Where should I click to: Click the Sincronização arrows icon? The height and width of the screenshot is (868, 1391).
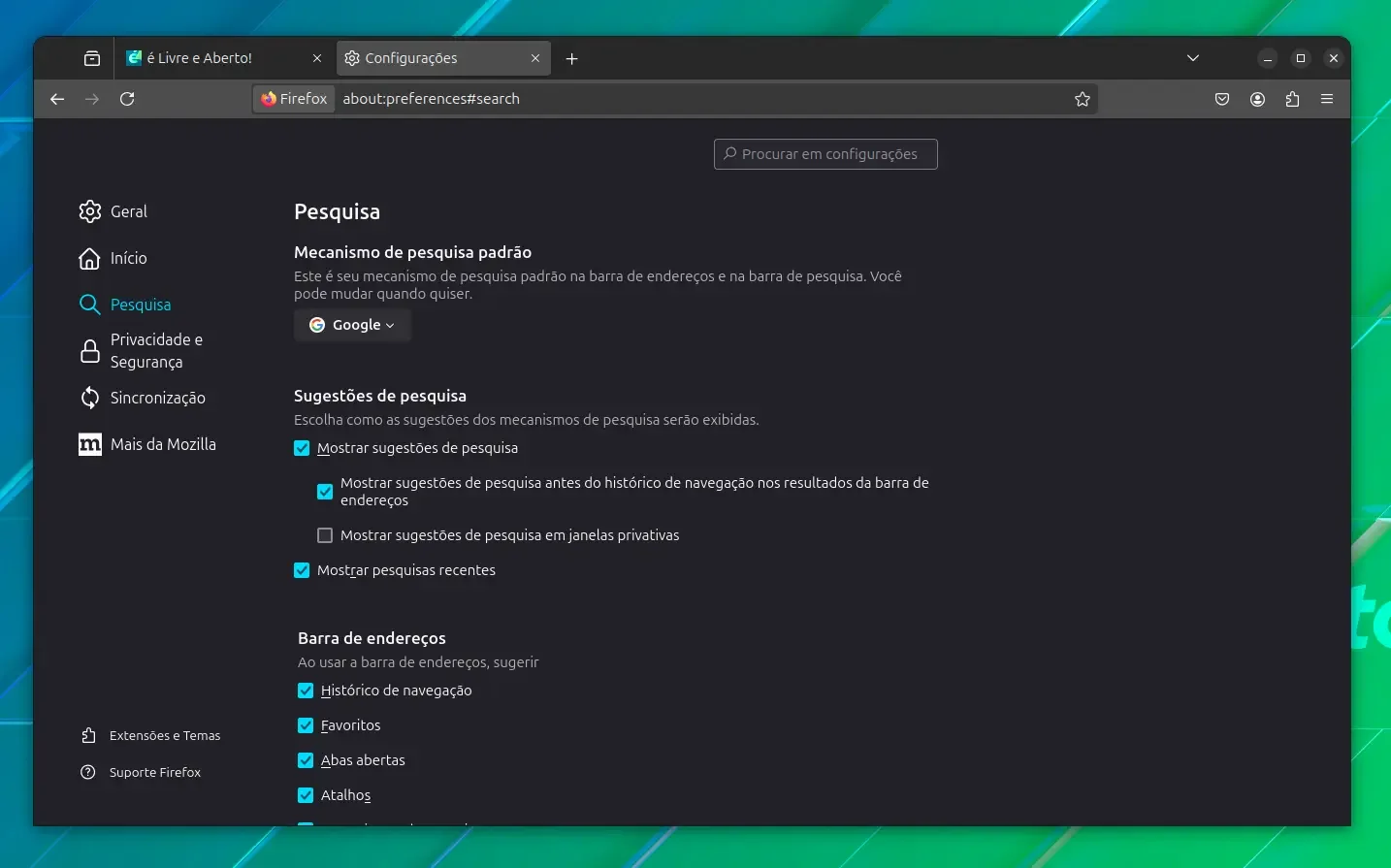point(90,398)
